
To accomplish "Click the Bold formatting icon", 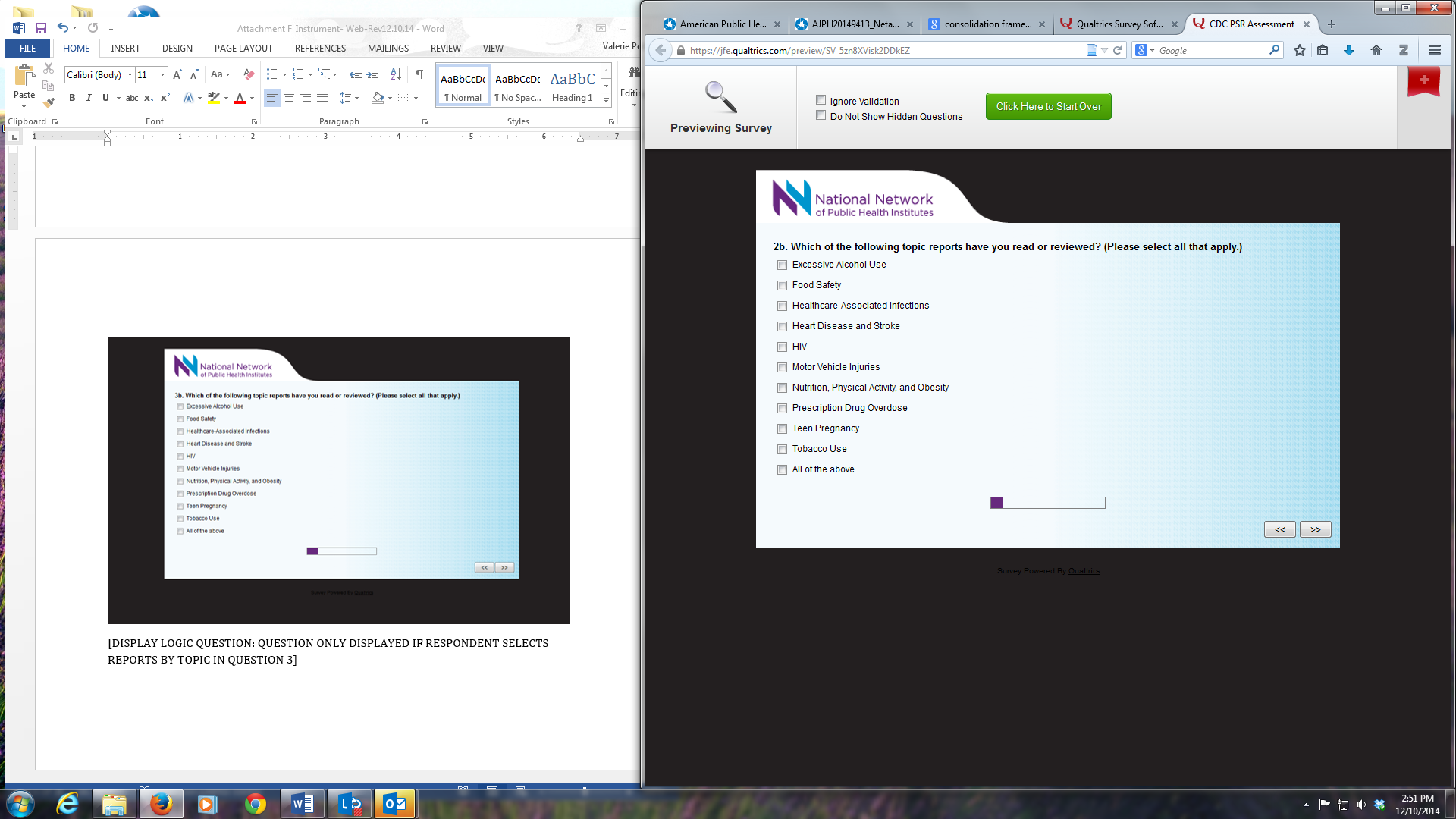I will [x=72, y=98].
